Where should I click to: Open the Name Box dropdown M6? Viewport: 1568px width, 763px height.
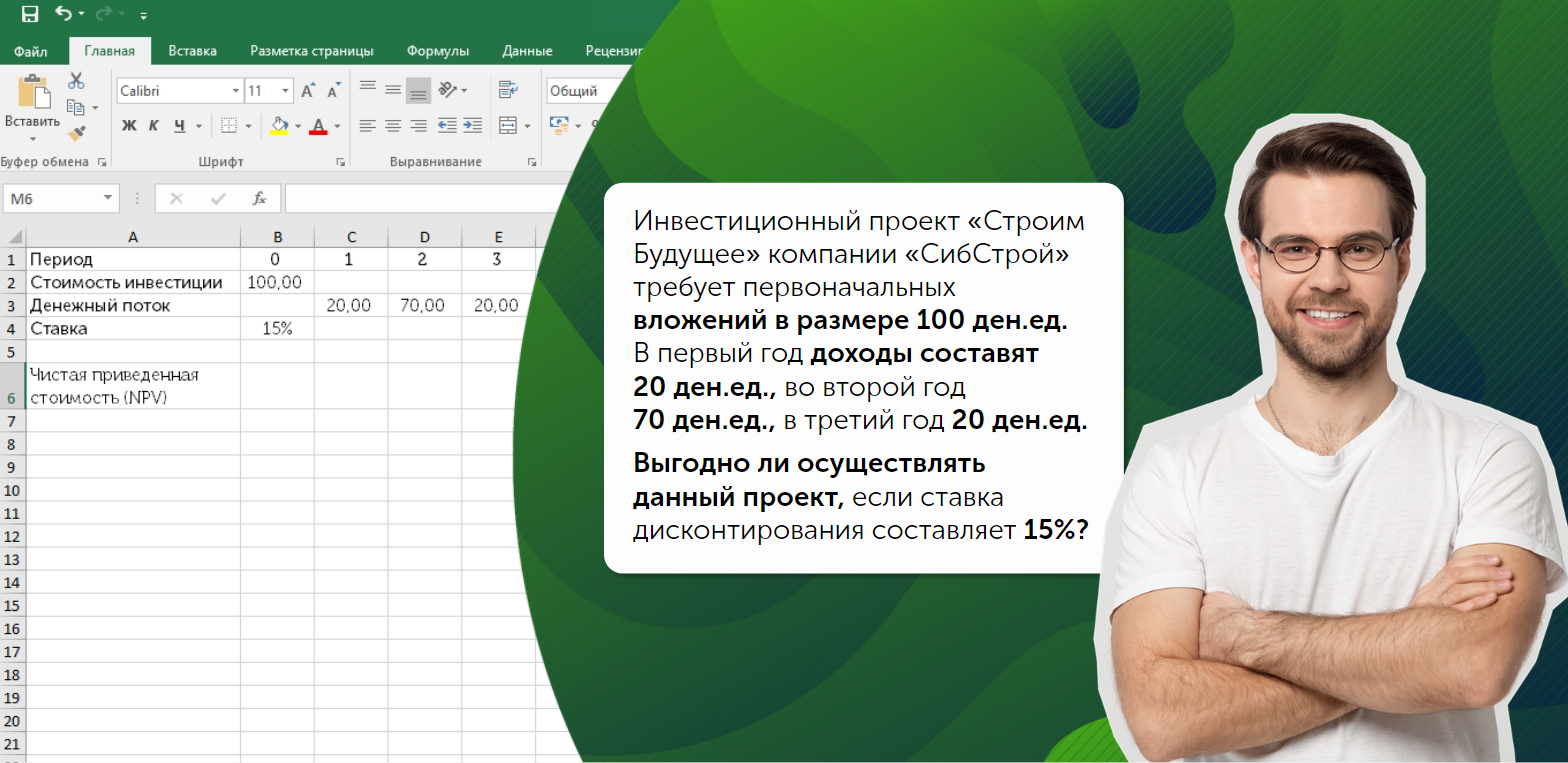pyautogui.click(x=110, y=198)
